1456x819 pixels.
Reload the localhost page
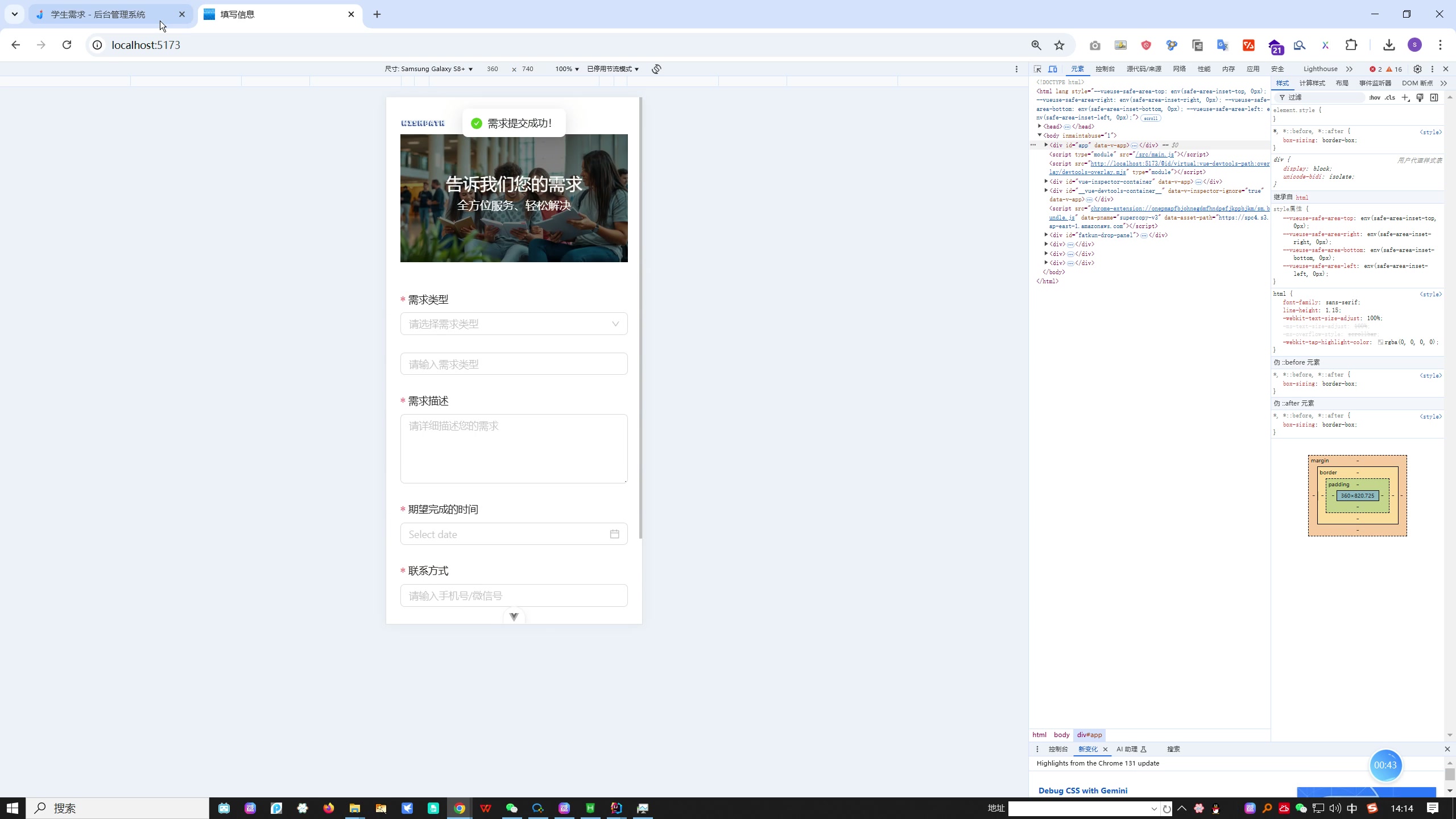tap(67, 45)
